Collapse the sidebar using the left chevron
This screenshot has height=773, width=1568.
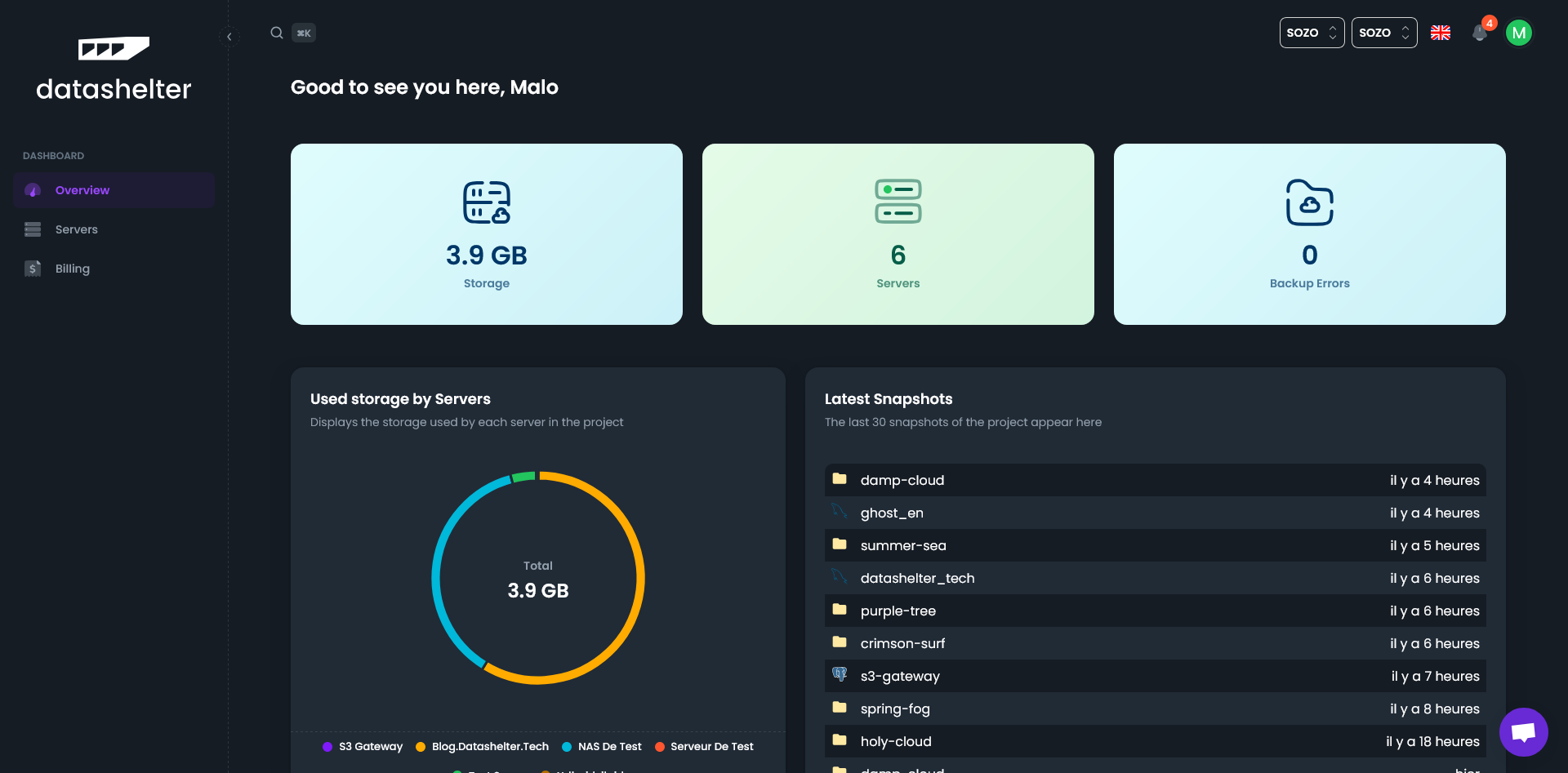click(x=229, y=37)
